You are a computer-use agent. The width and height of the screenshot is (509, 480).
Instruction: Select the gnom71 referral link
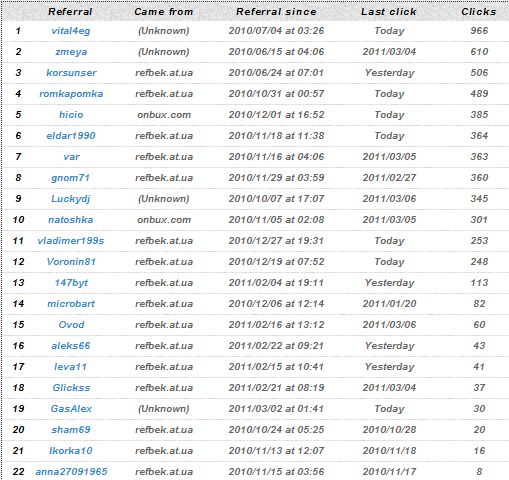(71, 178)
